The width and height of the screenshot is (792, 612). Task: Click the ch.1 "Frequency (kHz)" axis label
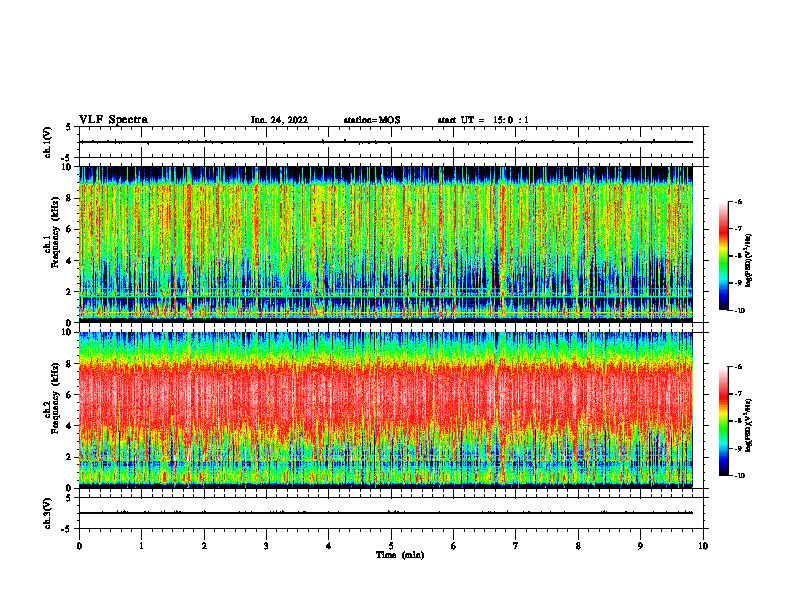55,232
